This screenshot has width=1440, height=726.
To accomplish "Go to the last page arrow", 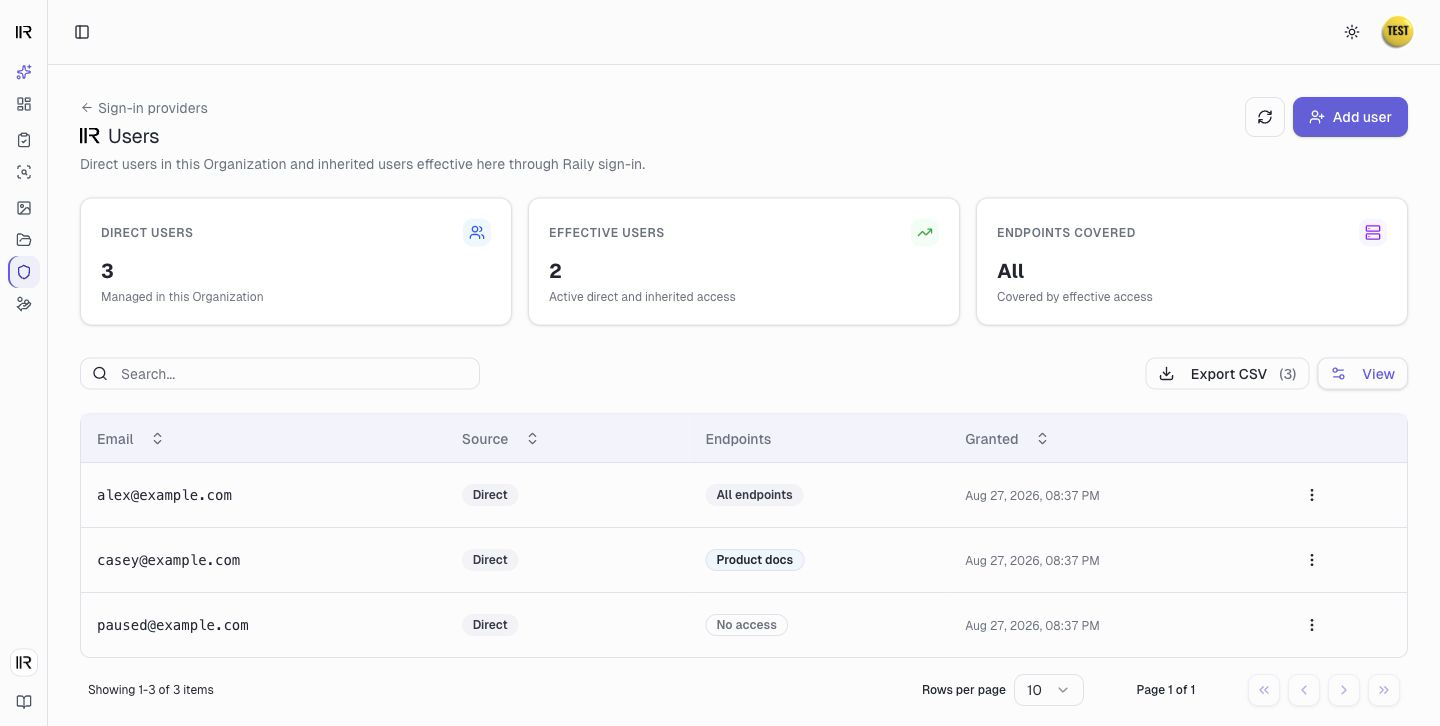I will 1384,690.
